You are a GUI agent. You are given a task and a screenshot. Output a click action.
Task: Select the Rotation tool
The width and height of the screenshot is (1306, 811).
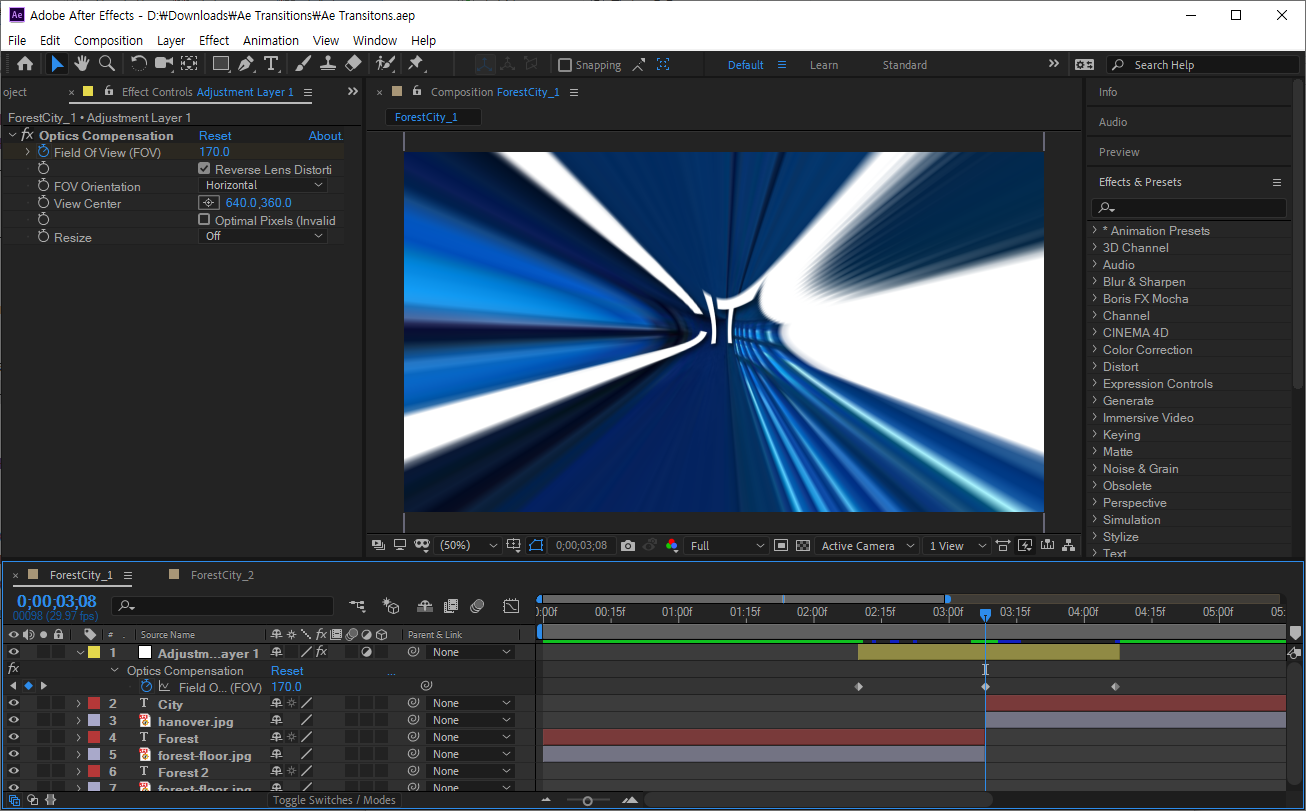(x=139, y=64)
